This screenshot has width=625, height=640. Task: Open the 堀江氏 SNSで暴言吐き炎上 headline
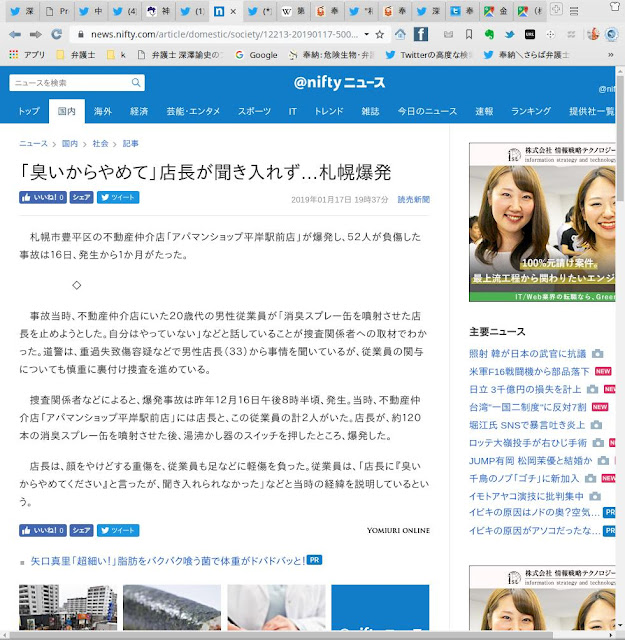point(527,425)
